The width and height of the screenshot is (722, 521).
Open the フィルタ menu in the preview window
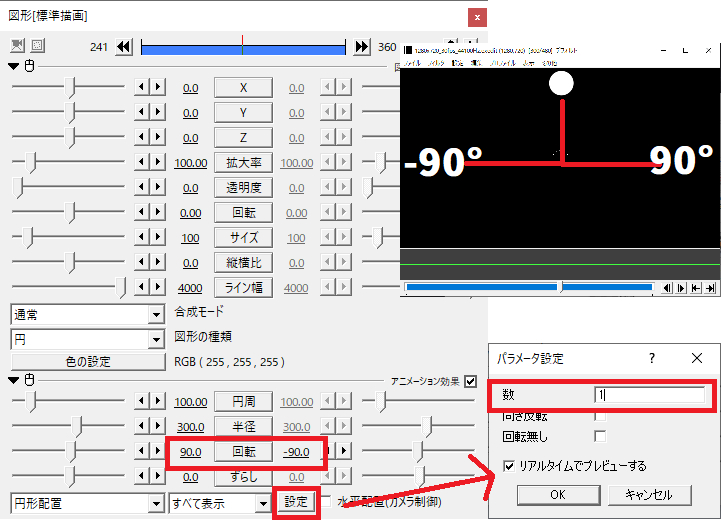436,63
